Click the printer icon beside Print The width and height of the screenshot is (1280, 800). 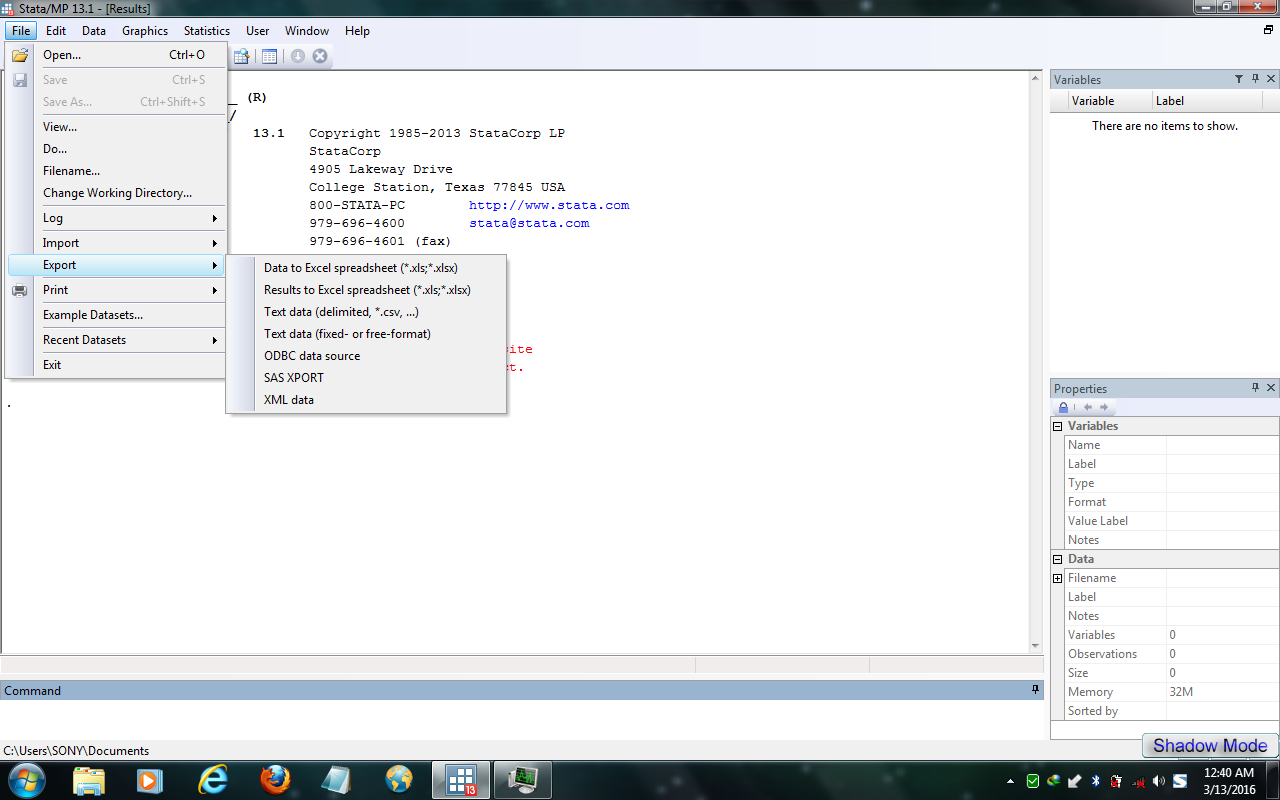pyautogui.click(x=20, y=290)
